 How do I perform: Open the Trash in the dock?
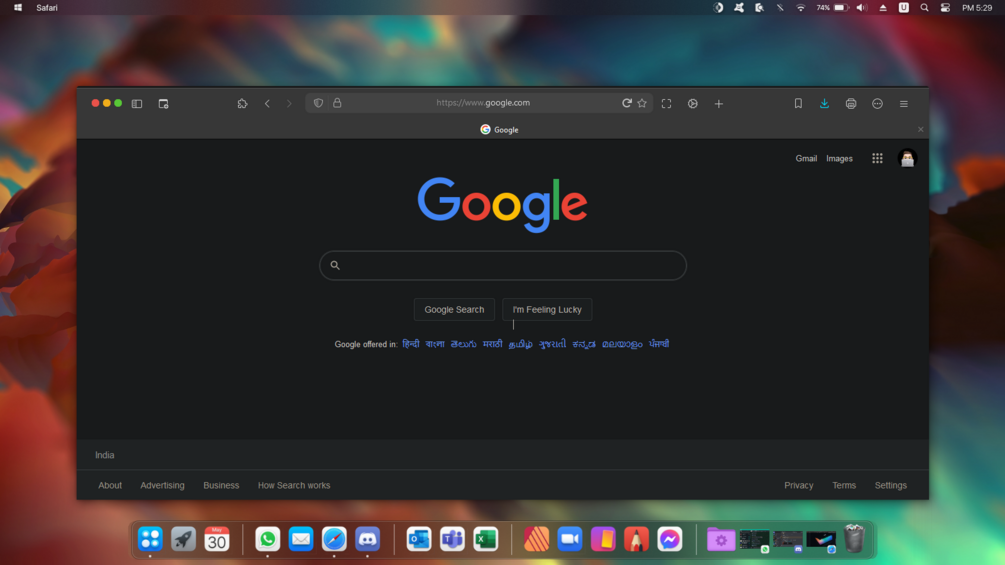point(854,538)
